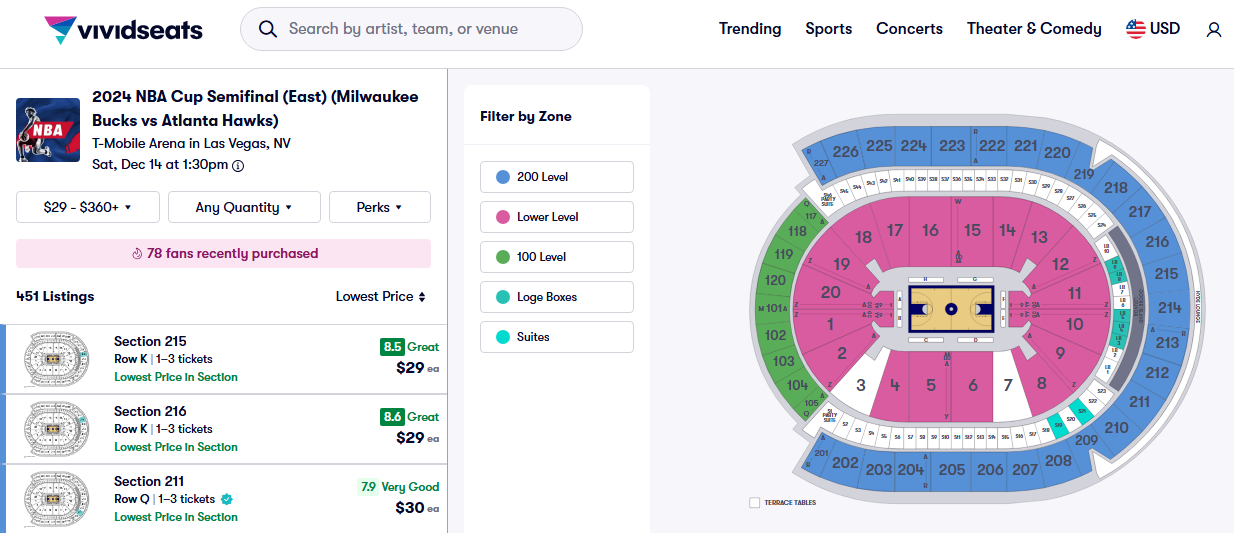Click the search magnifier icon
1234x533 pixels.
[x=267, y=29]
